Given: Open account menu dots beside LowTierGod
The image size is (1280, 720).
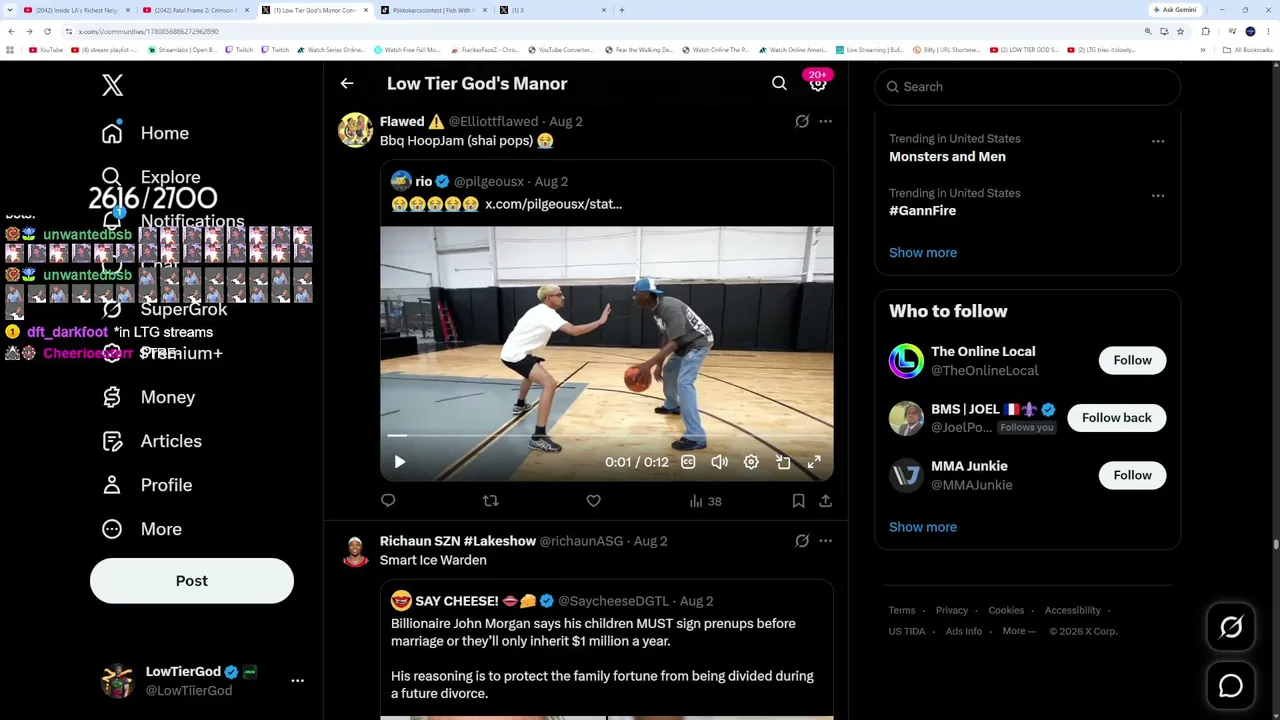Looking at the screenshot, I should pos(297,680).
